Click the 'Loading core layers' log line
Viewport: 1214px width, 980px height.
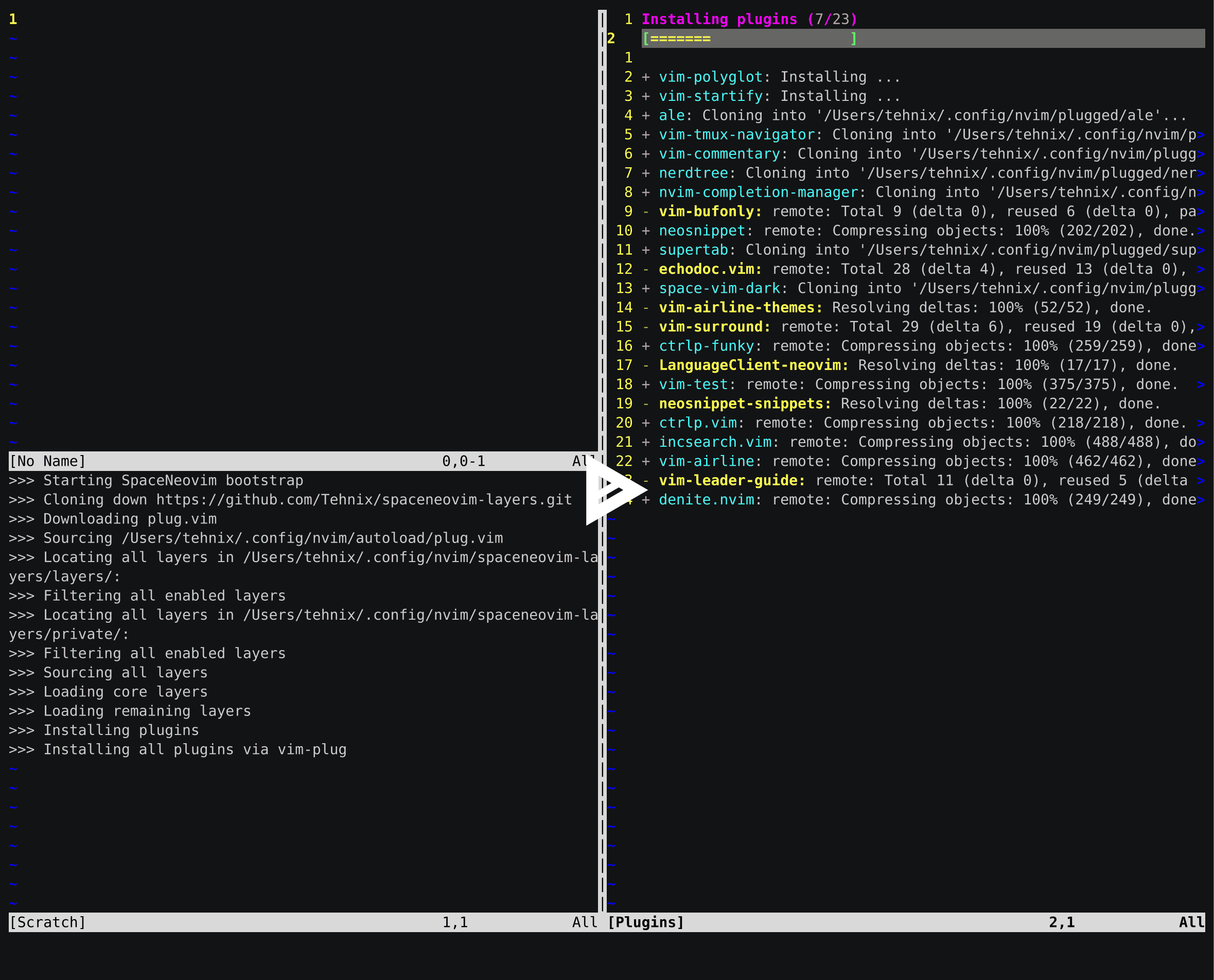(x=109, y=692)
